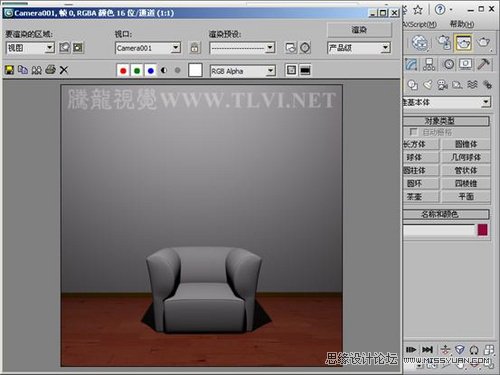Open the RGB Alpha channel dropdown

point(243,71)
